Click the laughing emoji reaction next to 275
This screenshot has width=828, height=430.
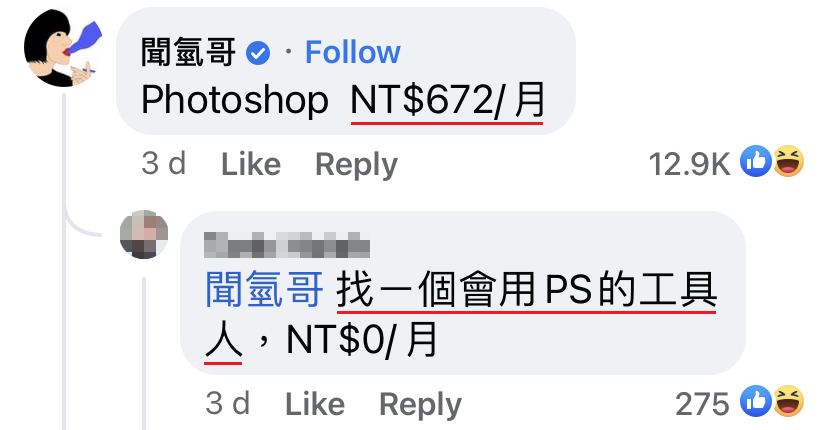click(789, 401)
